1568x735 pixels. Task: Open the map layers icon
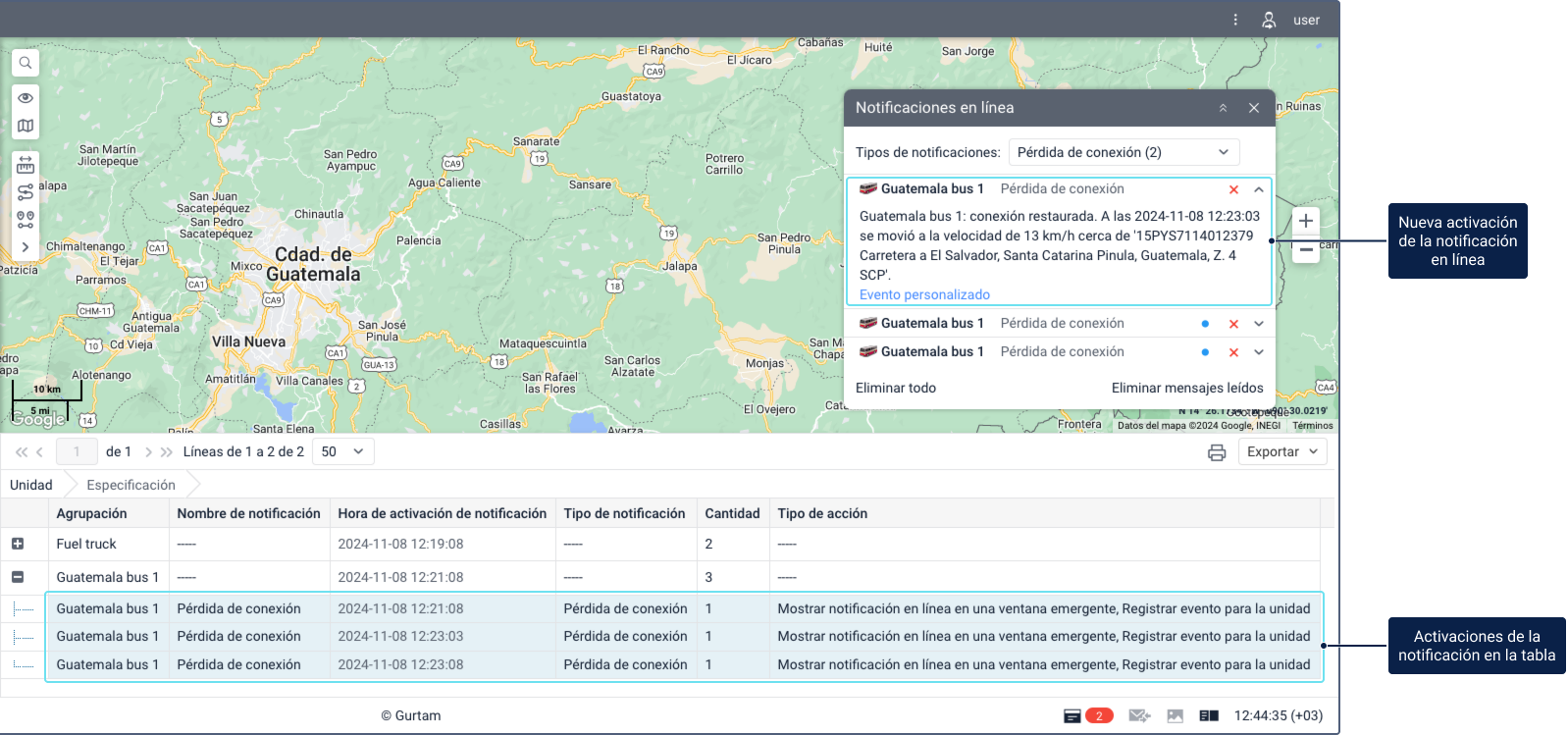click(26, 126)
